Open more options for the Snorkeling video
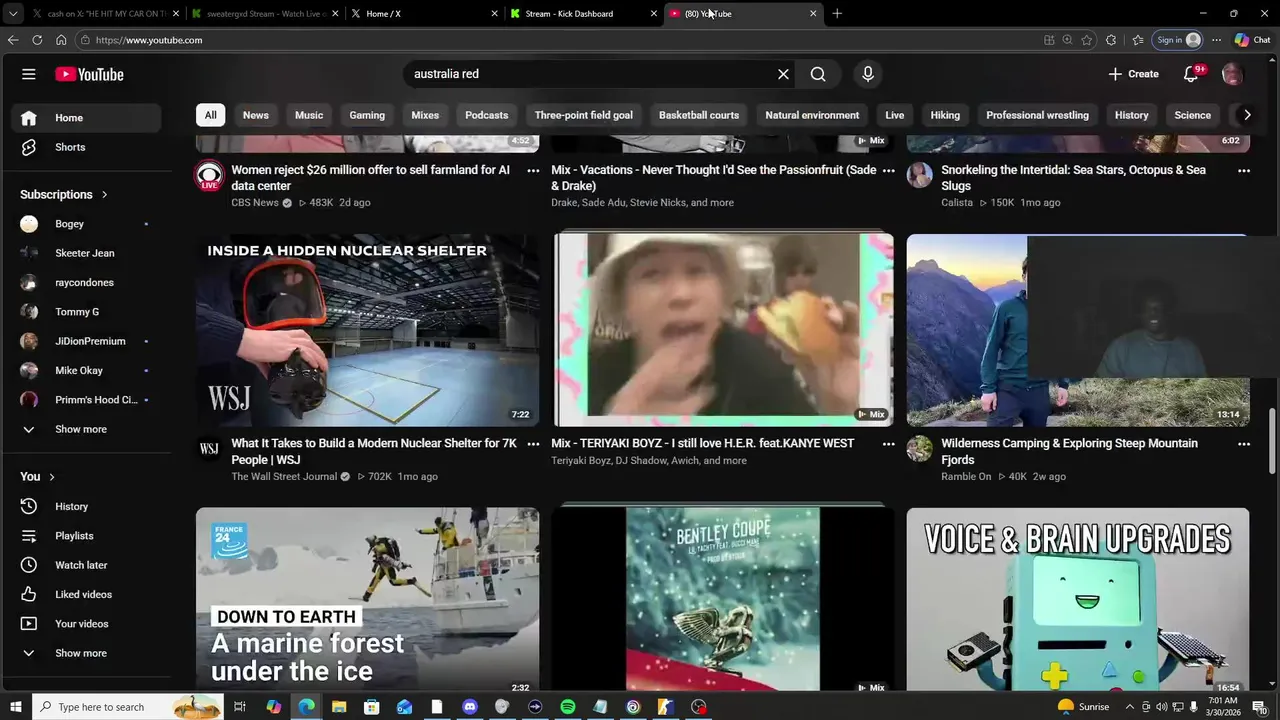Screen dimensions: 1280x720 click(x=1243, y=171)
